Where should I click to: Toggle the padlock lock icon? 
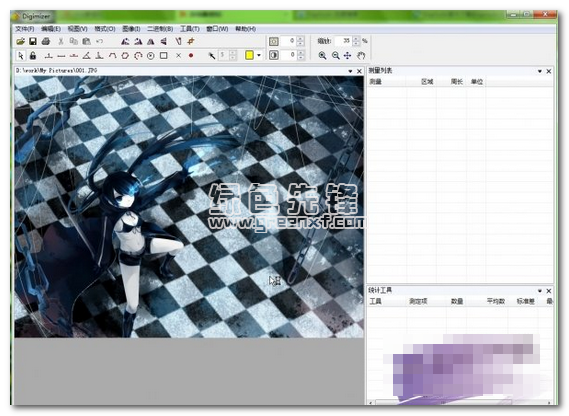click(33, 56)
